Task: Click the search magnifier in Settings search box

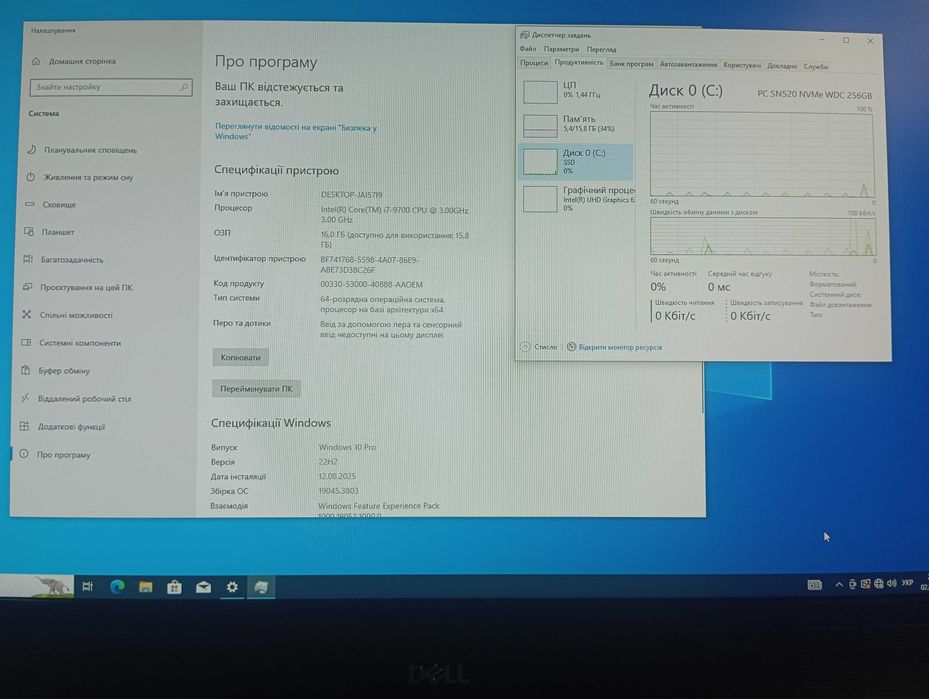Action: click(x=184, y=87)
